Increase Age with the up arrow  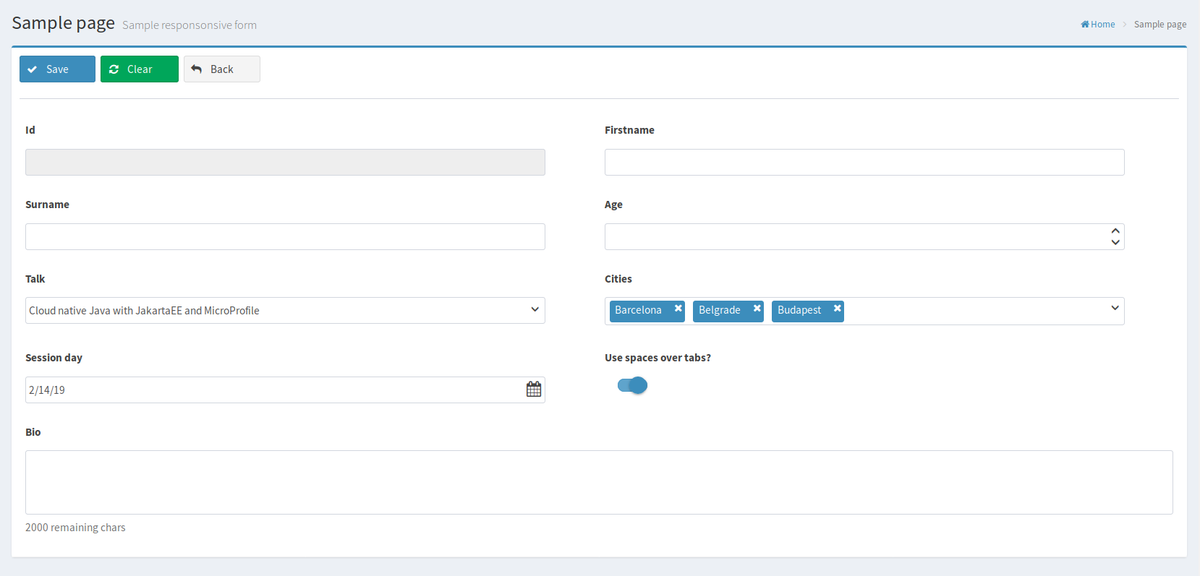(x=1115, y=231)
